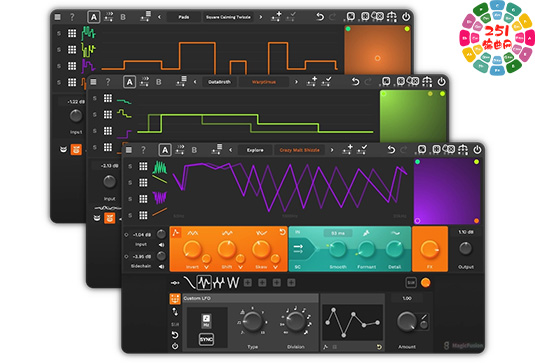Select the first curved-slope modulator tab
Screen dimensions: 535x363
[189, 282]
